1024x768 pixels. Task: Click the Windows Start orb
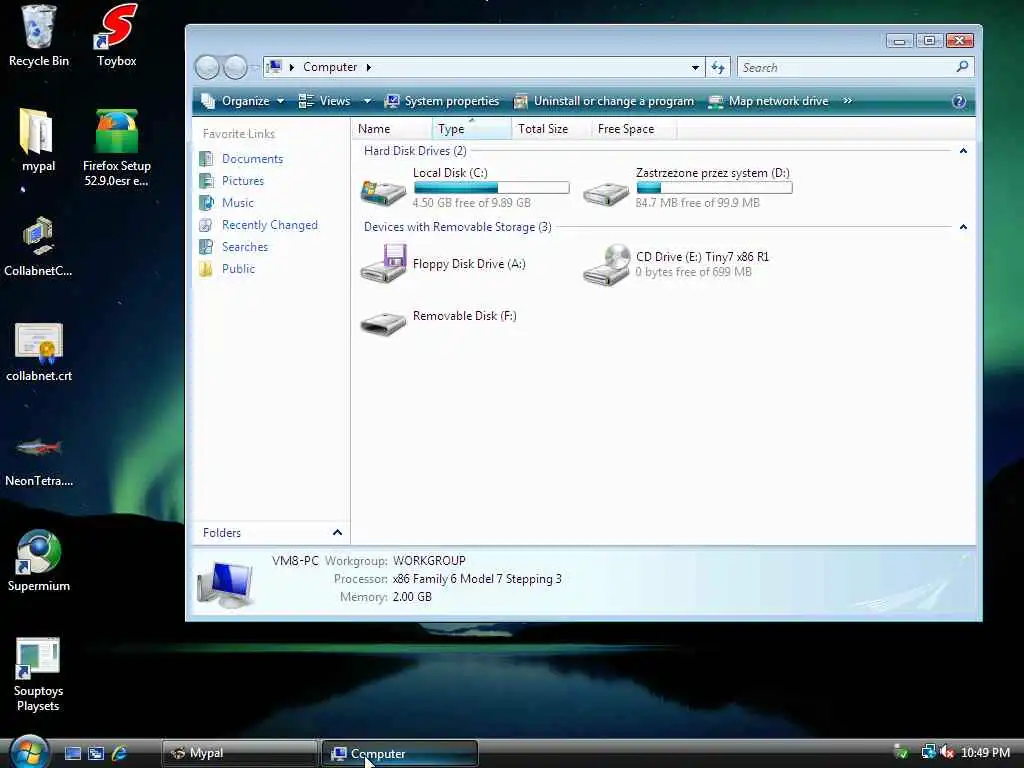coord(29,752)
